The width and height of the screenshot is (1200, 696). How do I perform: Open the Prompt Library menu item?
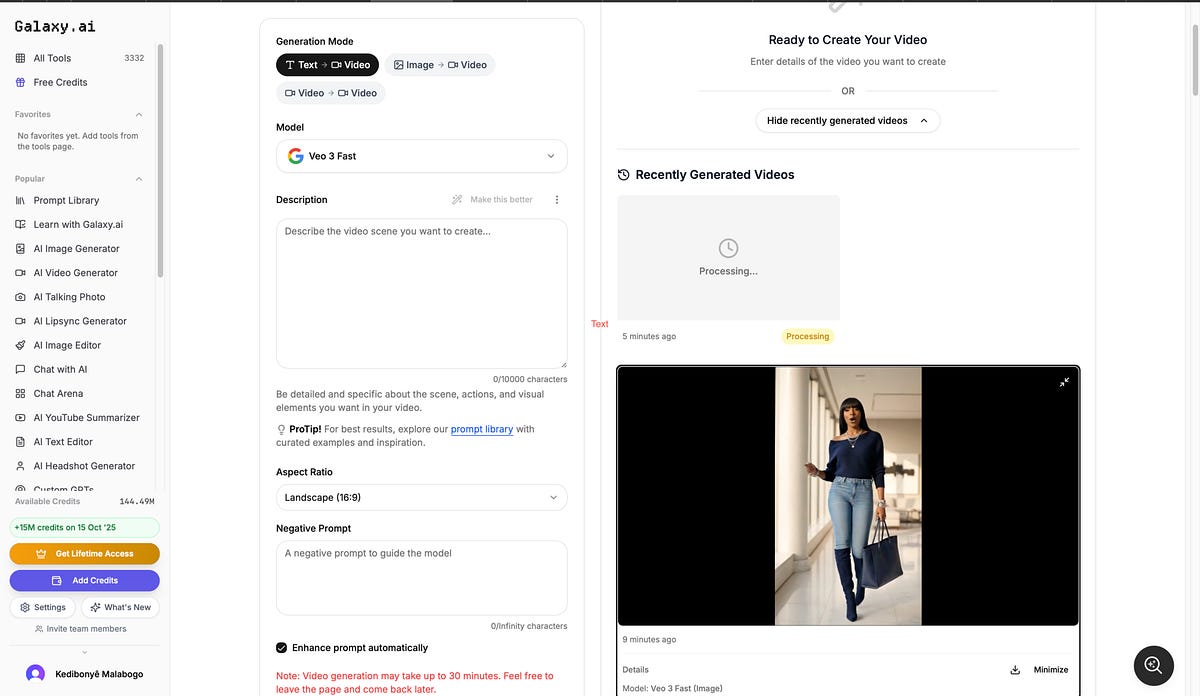[66, 200]
